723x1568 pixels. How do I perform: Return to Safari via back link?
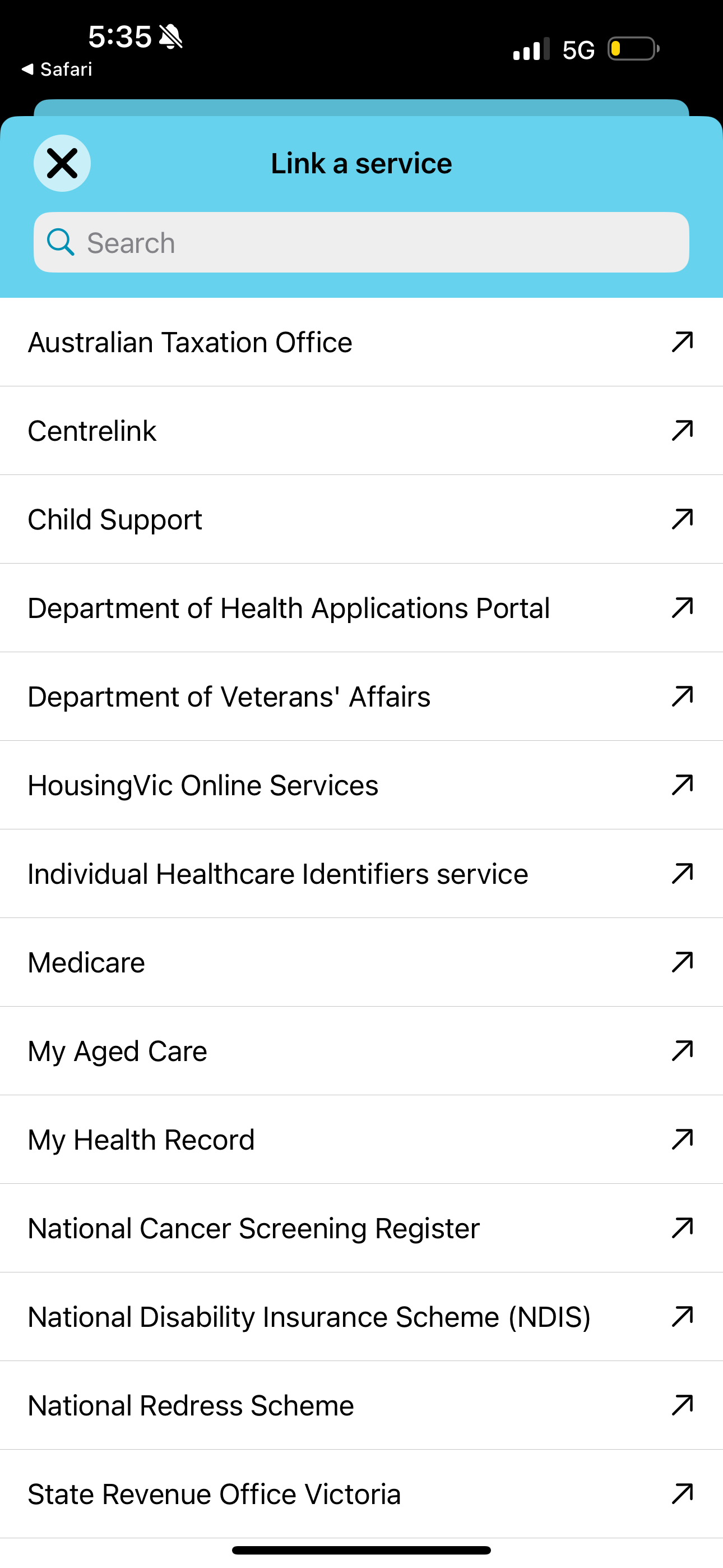(x=57, y=70)
